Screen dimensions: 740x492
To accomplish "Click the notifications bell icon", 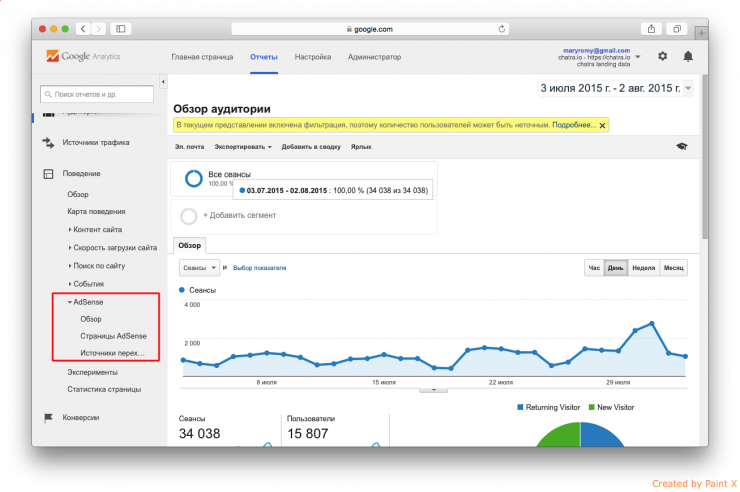I will click(688, 57).
